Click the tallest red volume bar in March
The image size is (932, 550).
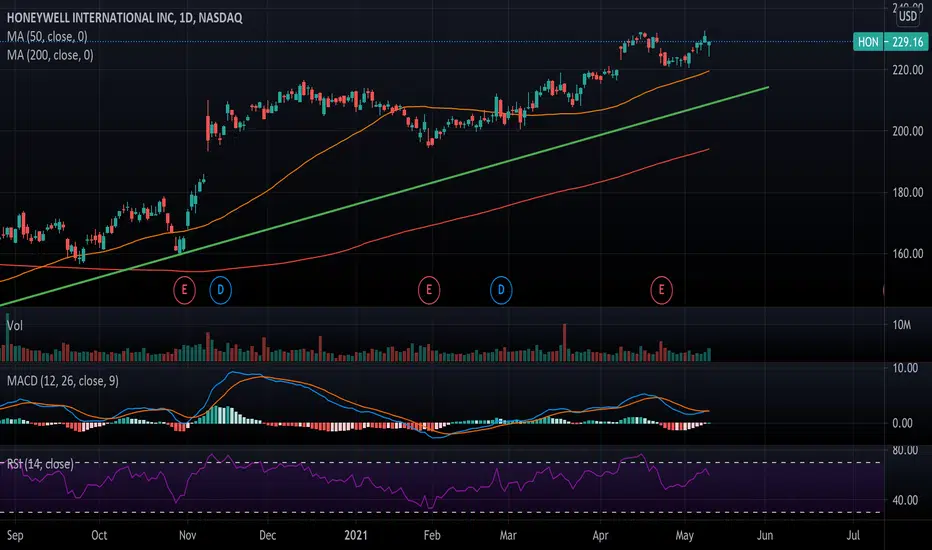coord(565,342)
